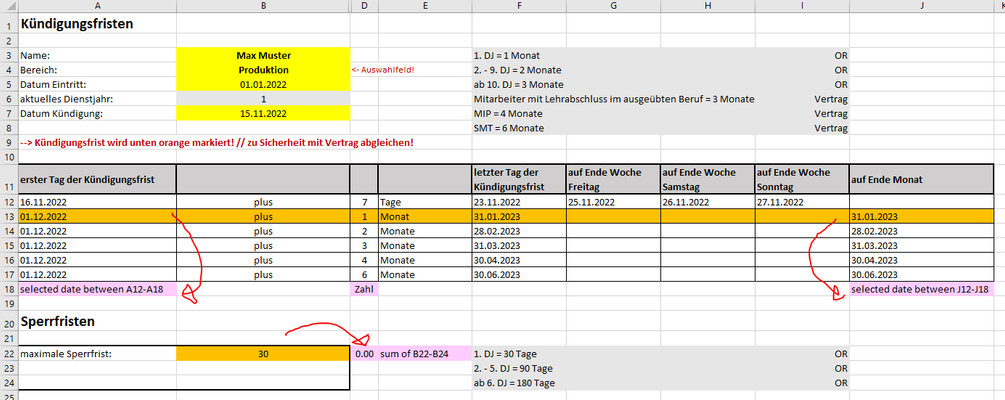1005x400 pixels.
Task: Click the 'auf Ende Monat' header
Action: [921, 179]
